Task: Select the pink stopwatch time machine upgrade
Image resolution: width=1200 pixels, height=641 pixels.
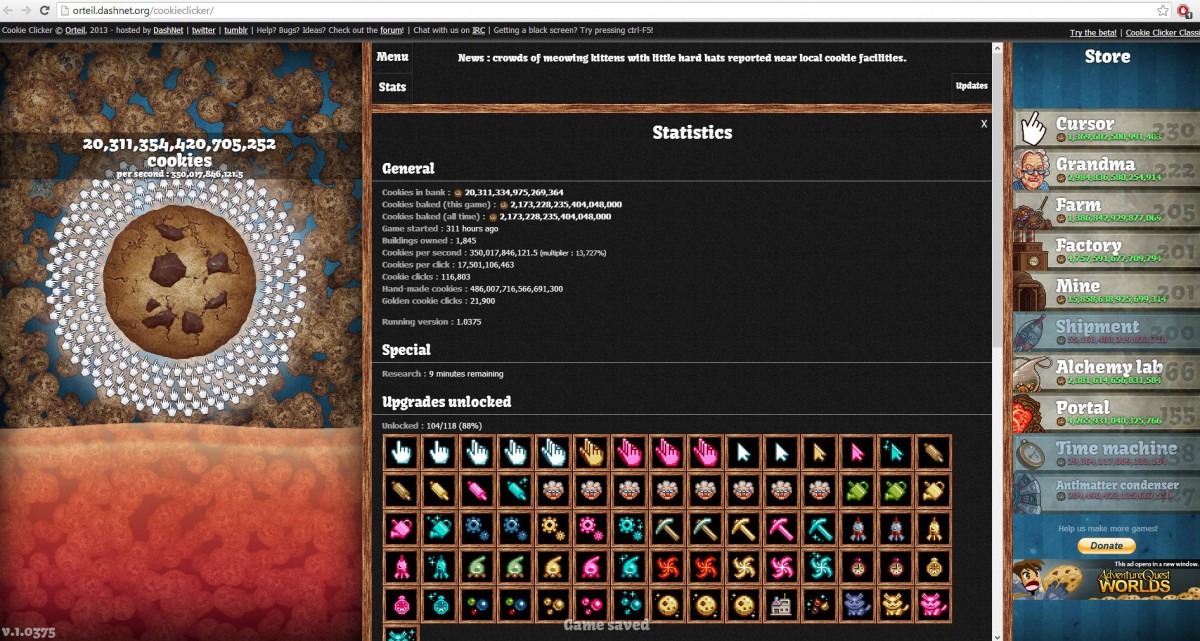Action: point(401,604)
